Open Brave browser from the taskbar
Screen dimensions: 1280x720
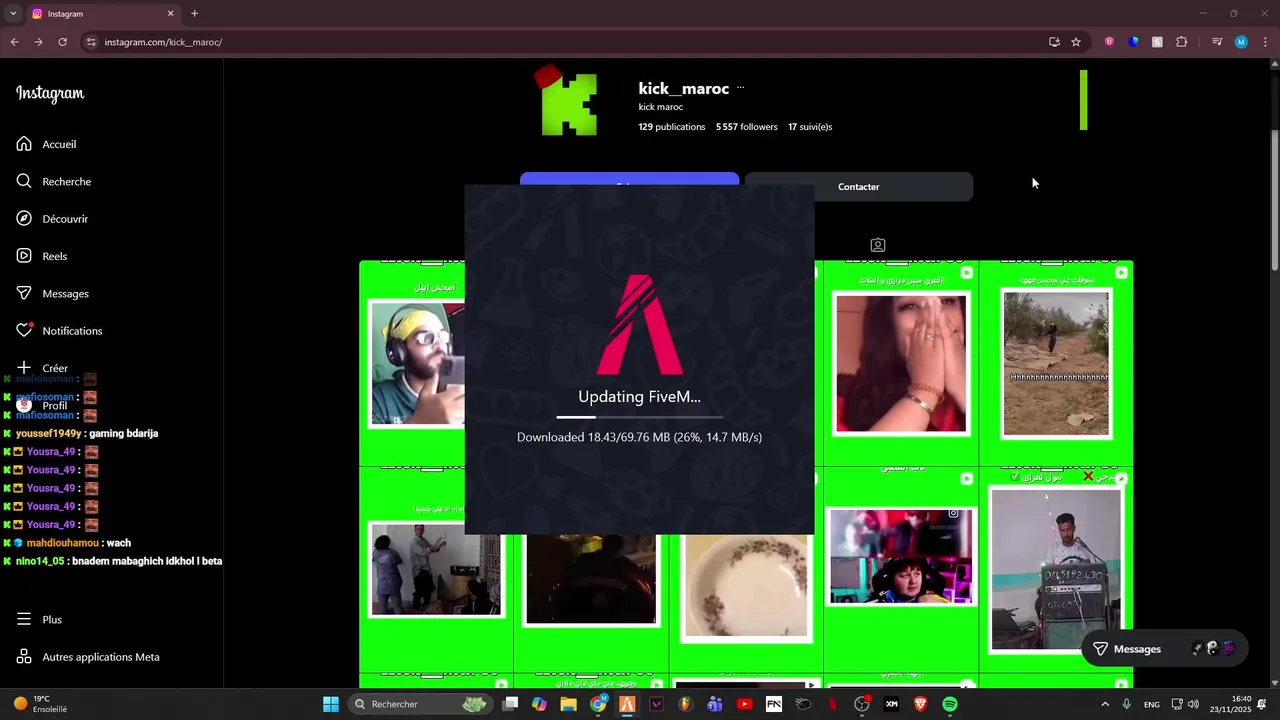click(920, 704)
